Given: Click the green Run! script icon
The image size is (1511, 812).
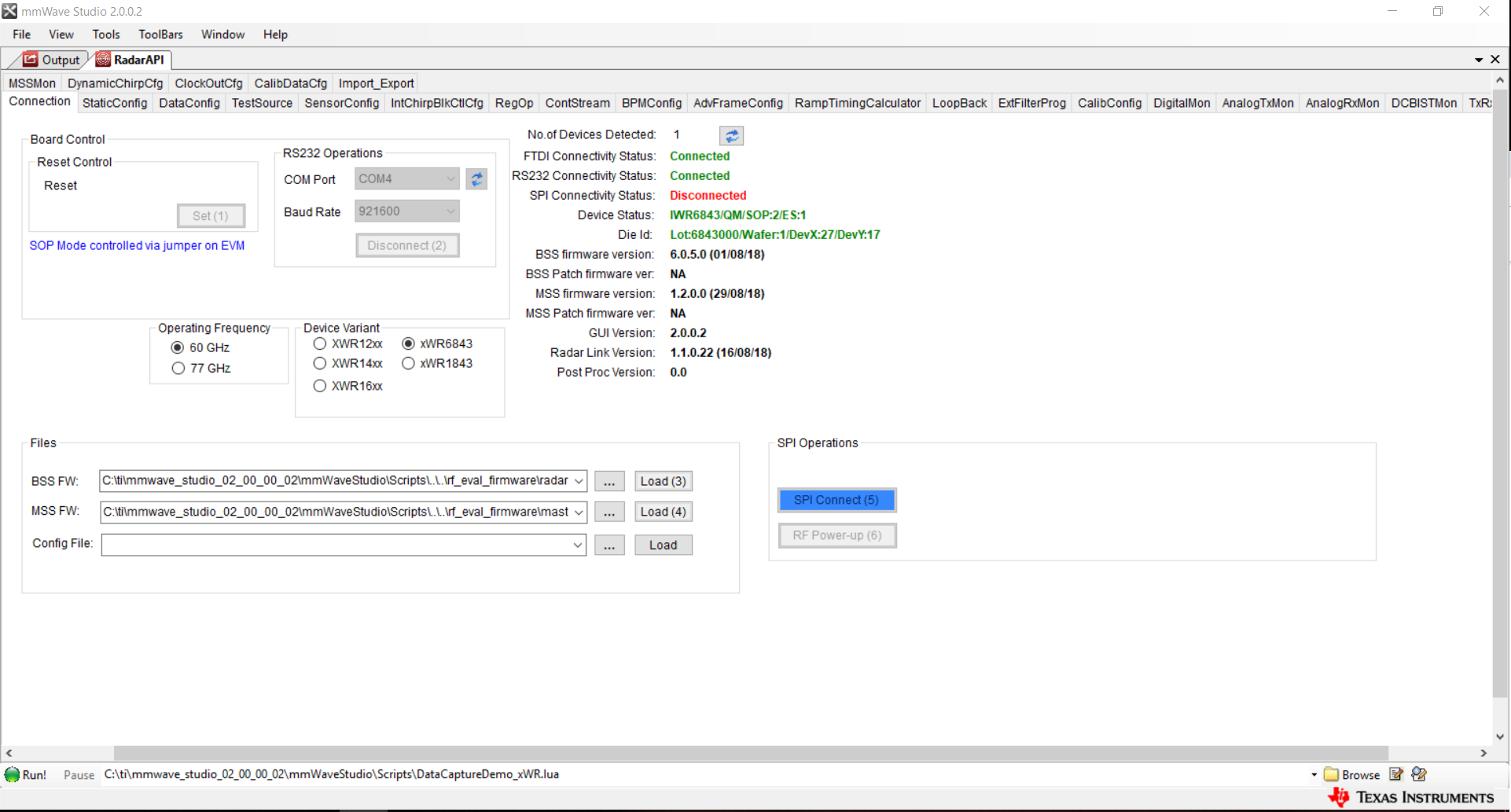Looking at the screenshot, I should point(13,774).
